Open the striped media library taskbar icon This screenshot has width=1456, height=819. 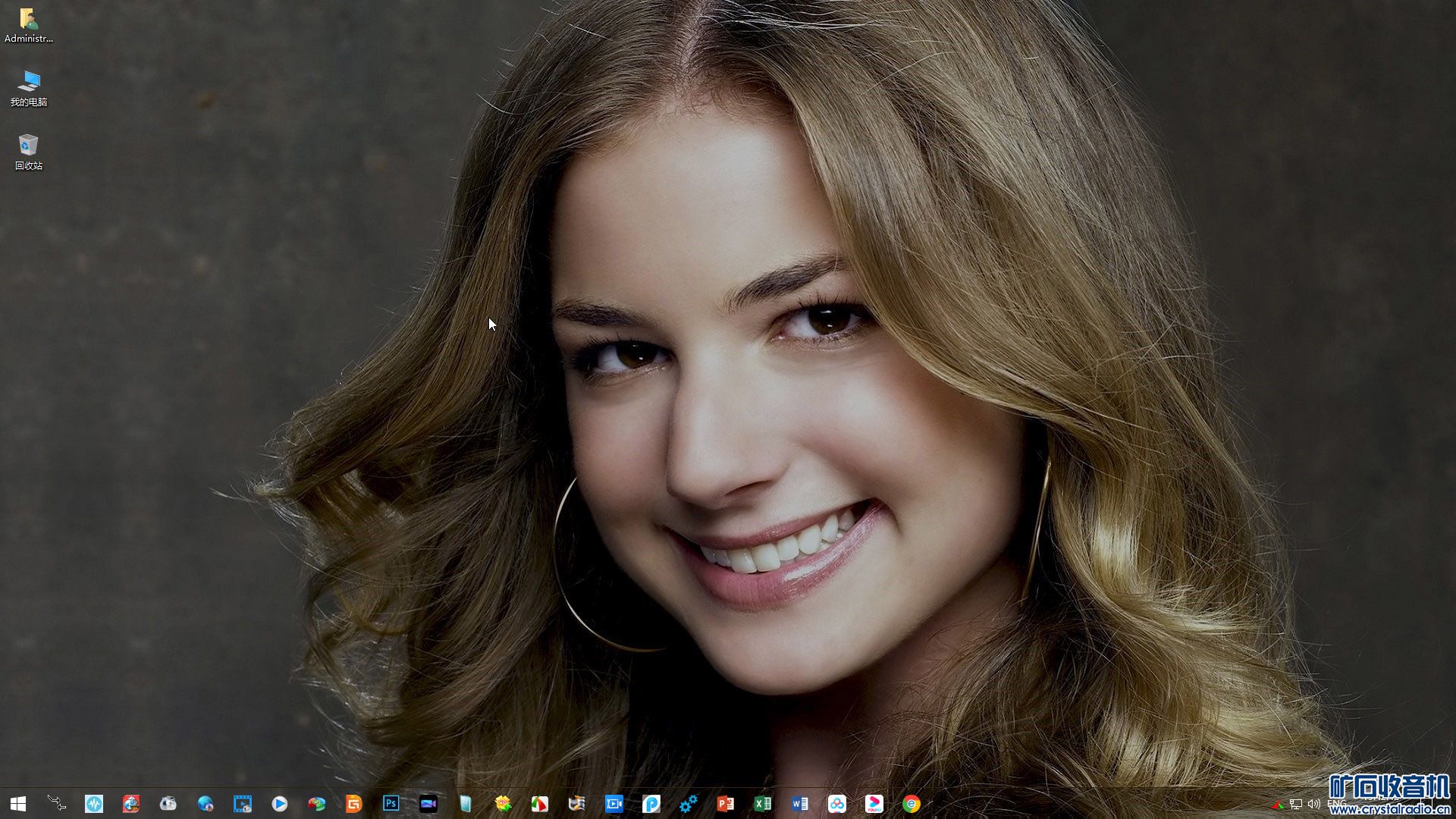577,803
